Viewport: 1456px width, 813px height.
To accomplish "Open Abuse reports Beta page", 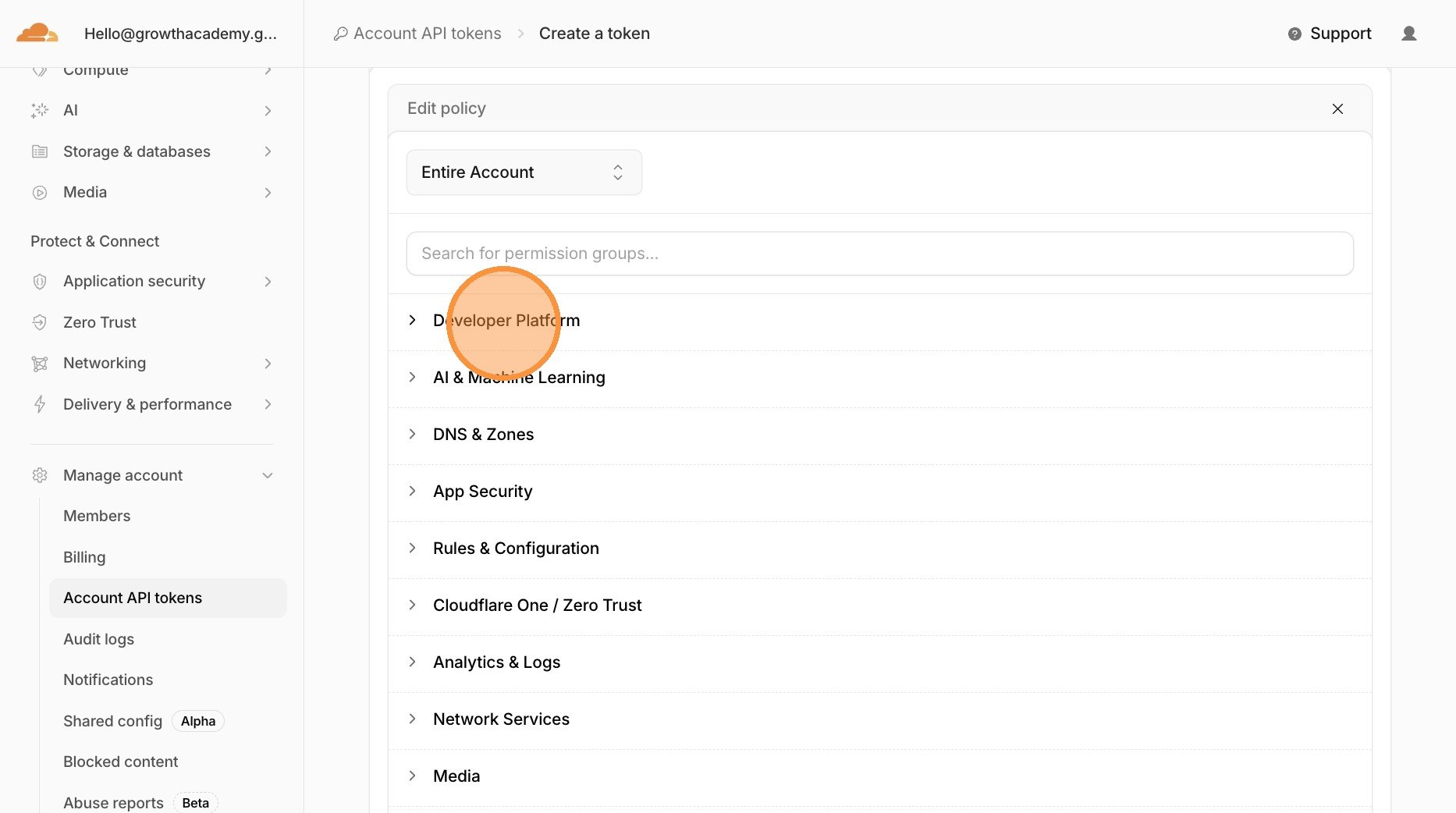I will pyautogui.click(x=140, y=803).
